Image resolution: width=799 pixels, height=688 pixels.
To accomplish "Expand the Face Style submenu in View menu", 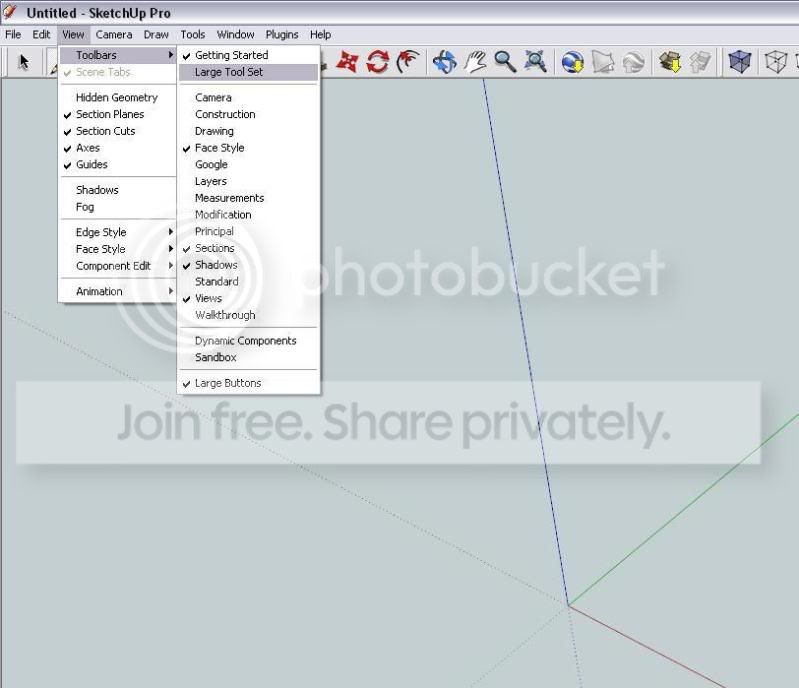I will (118, 249).
